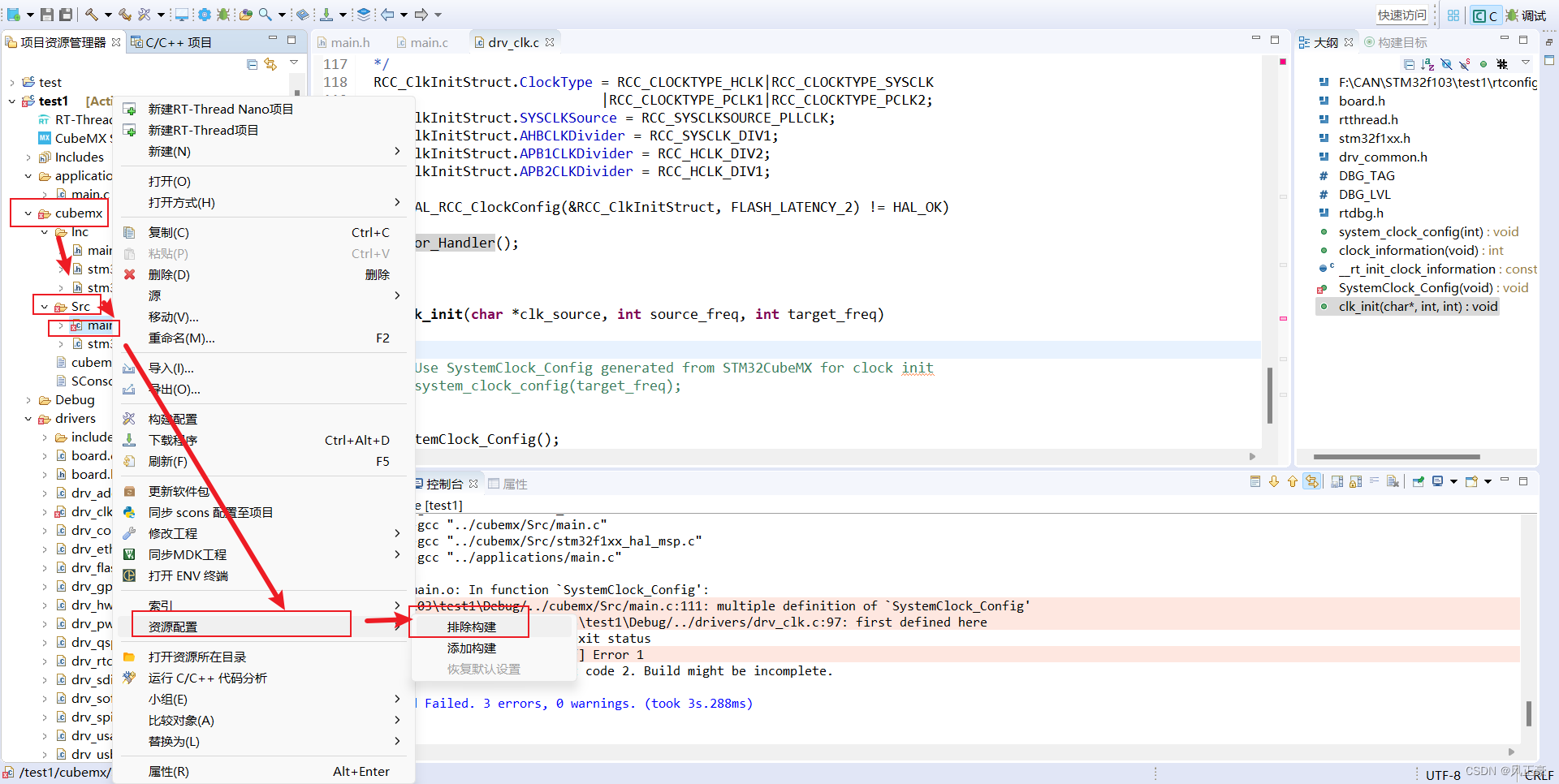Click editor vertical scrollbar thumb
This screenshot has height=784, width=1559.
coord(1269,395)
